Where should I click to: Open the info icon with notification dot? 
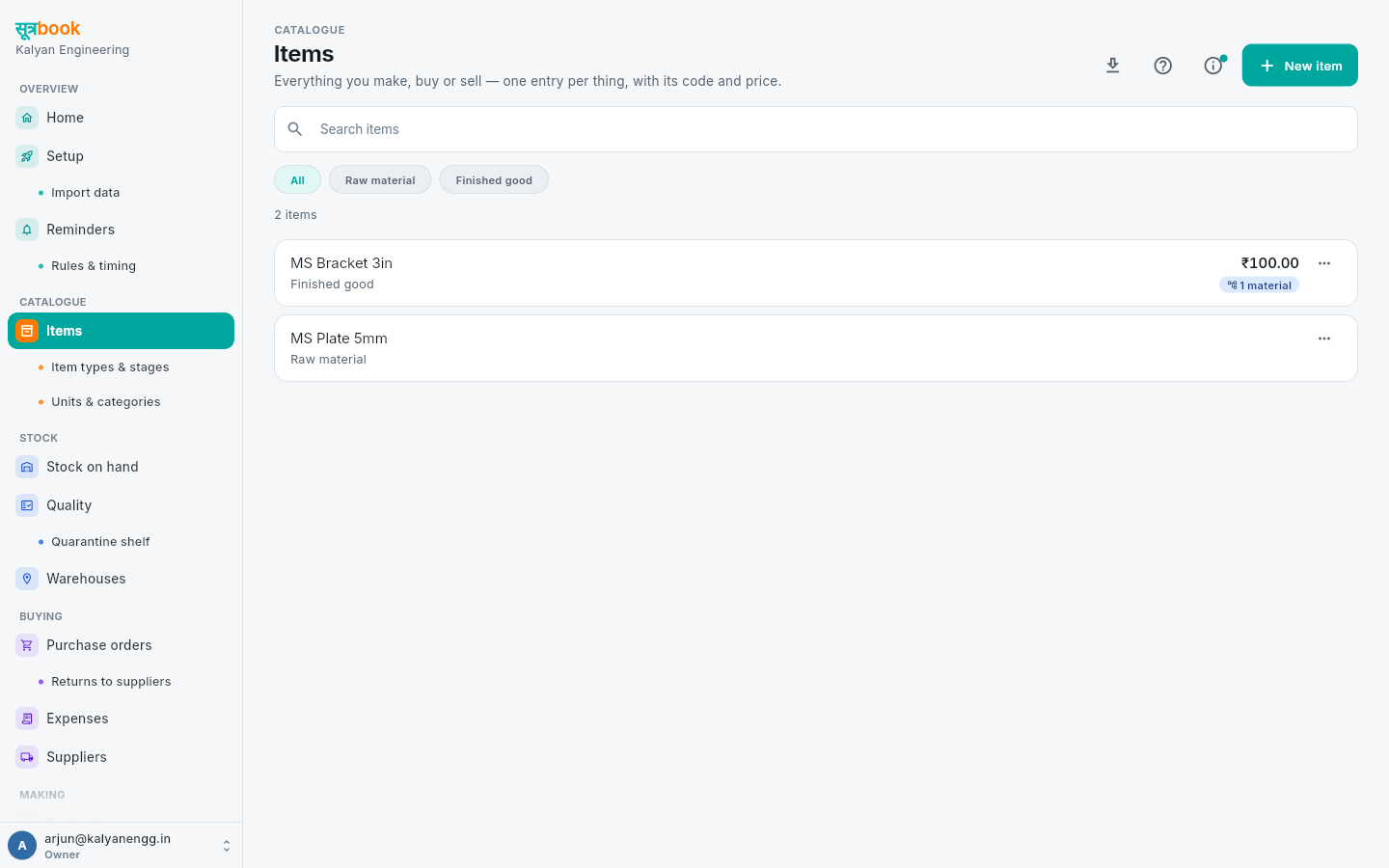tap(1213, 66)
